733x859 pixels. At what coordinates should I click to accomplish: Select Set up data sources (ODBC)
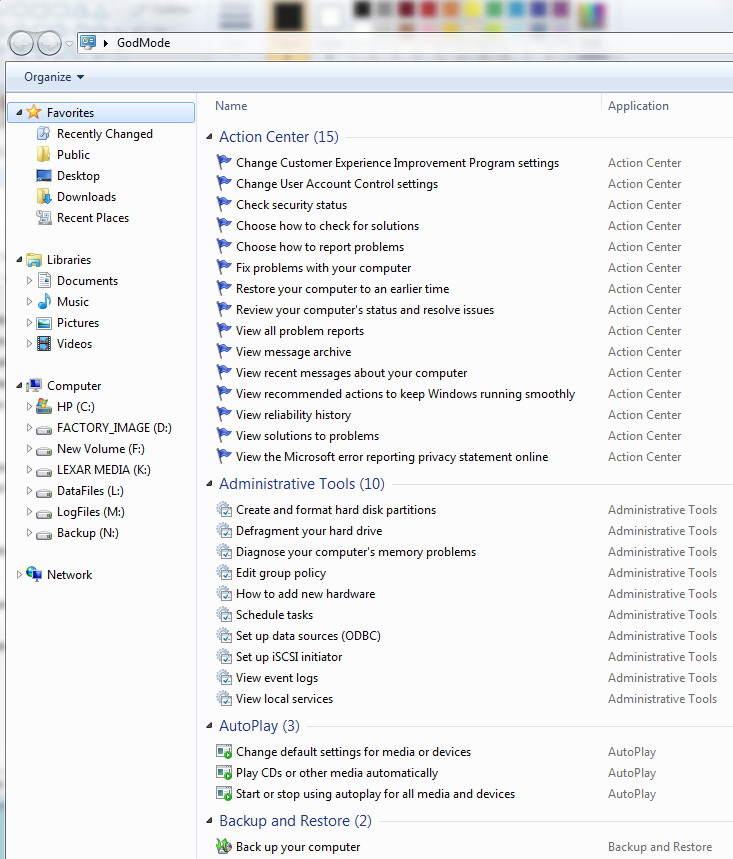[308, 636]
